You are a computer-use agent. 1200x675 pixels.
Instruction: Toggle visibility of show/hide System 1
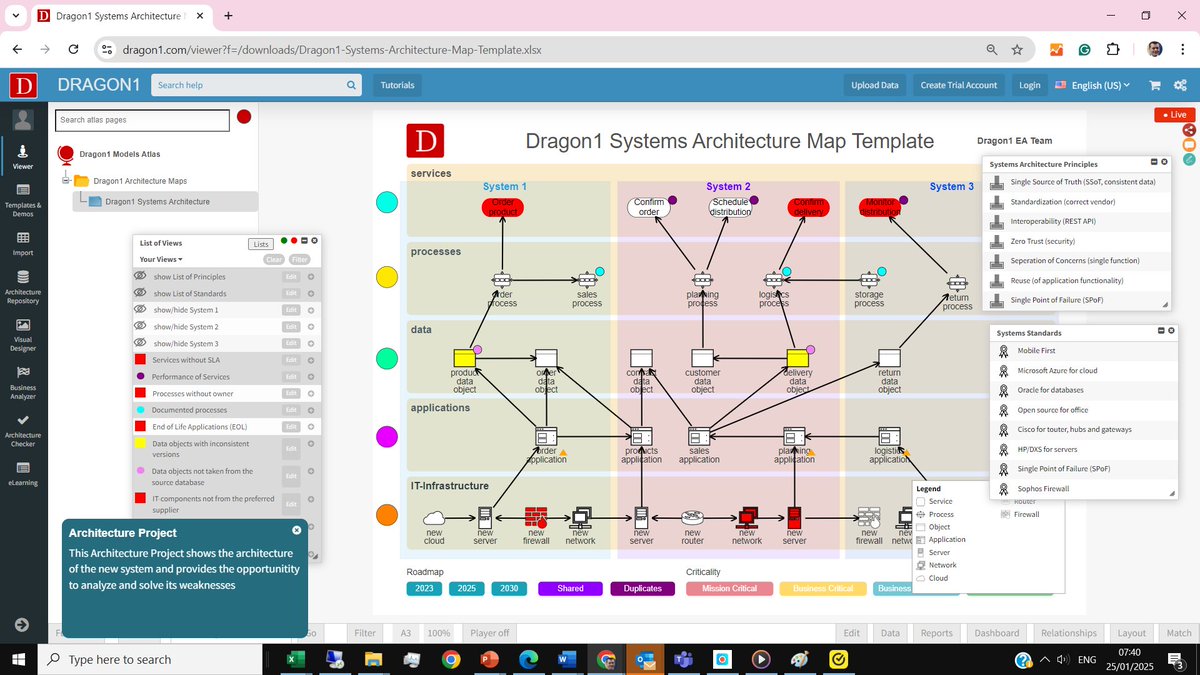140,310
